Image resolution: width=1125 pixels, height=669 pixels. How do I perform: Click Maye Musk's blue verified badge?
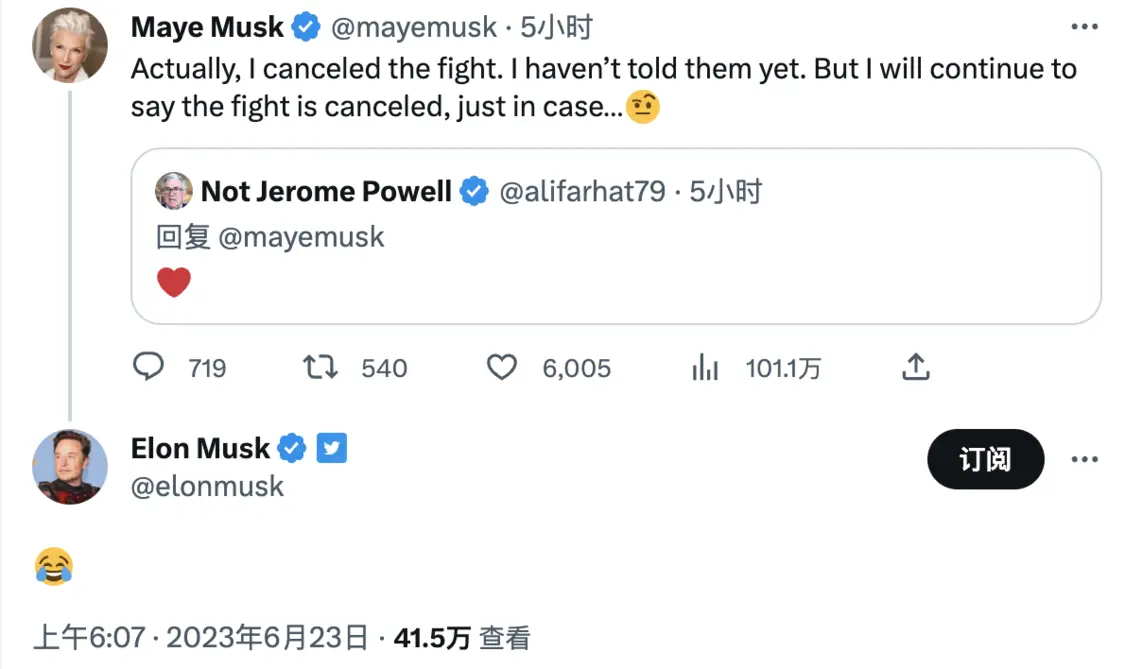pyautogui.click(x=306, y=27)
